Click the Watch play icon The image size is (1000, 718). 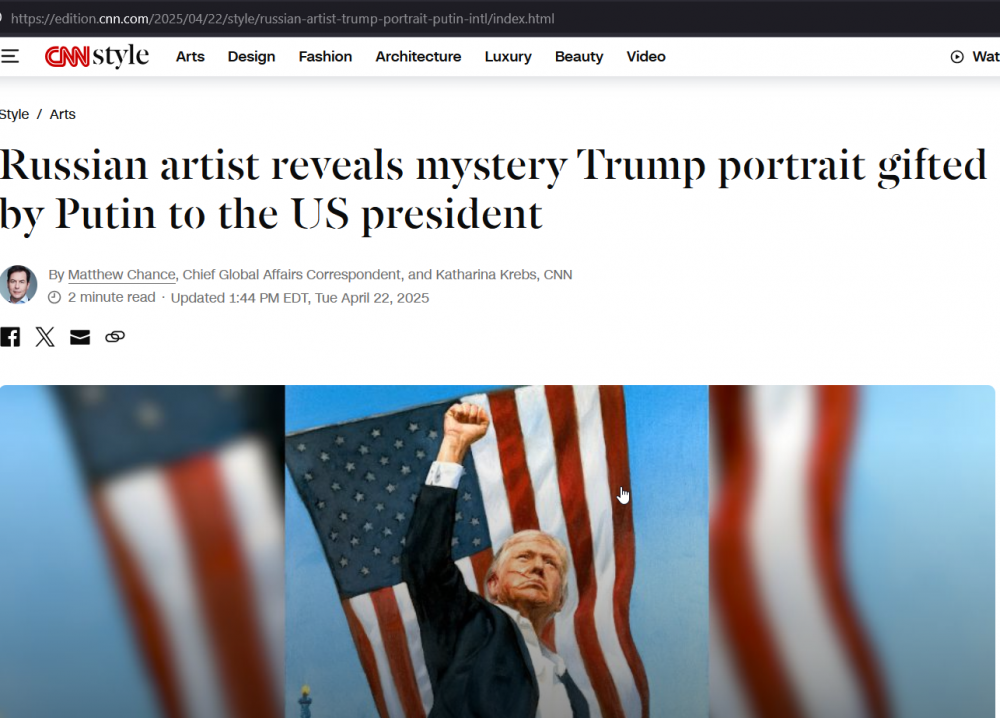957,57
